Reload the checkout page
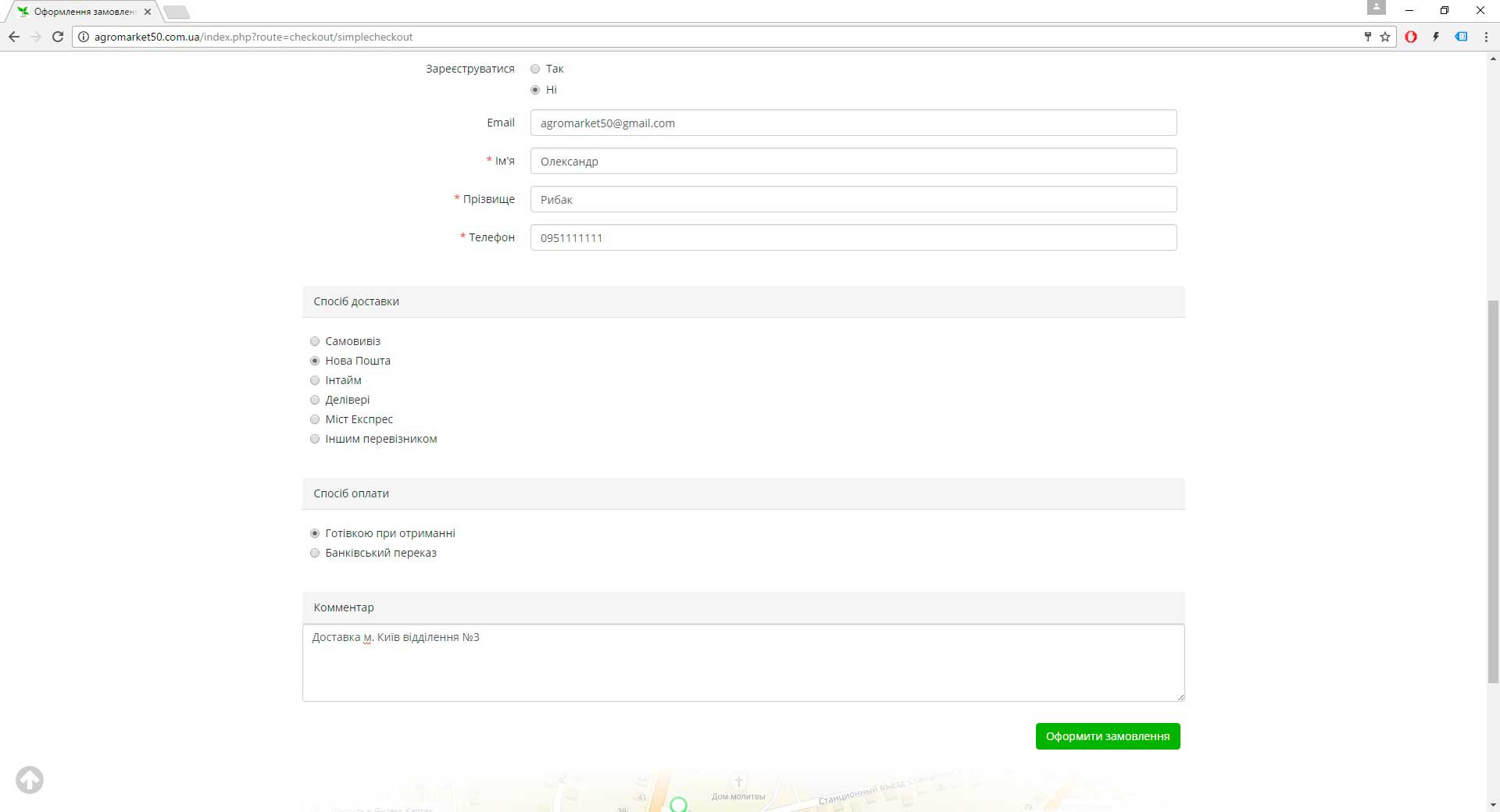 (x=57, y=37)
